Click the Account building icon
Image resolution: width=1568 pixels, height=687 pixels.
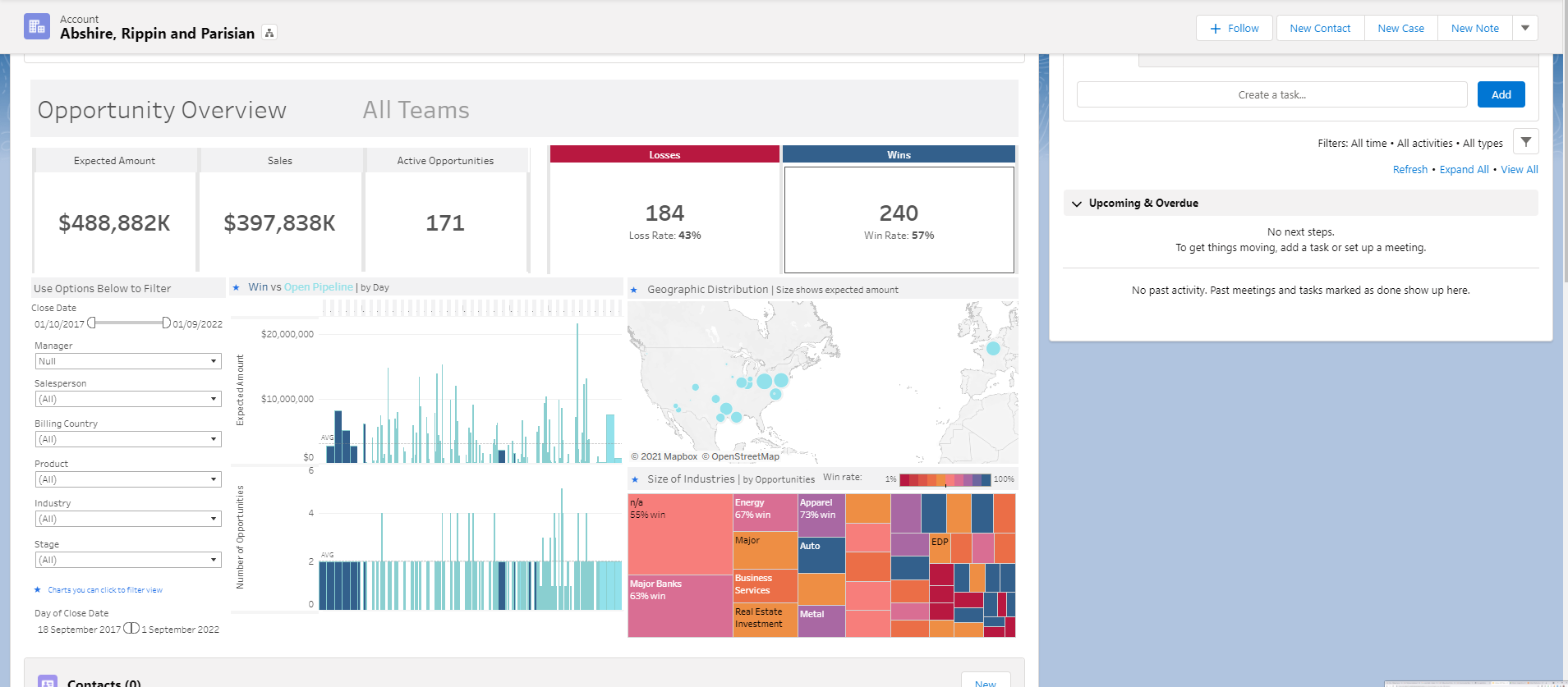click(x=37, y=26)
